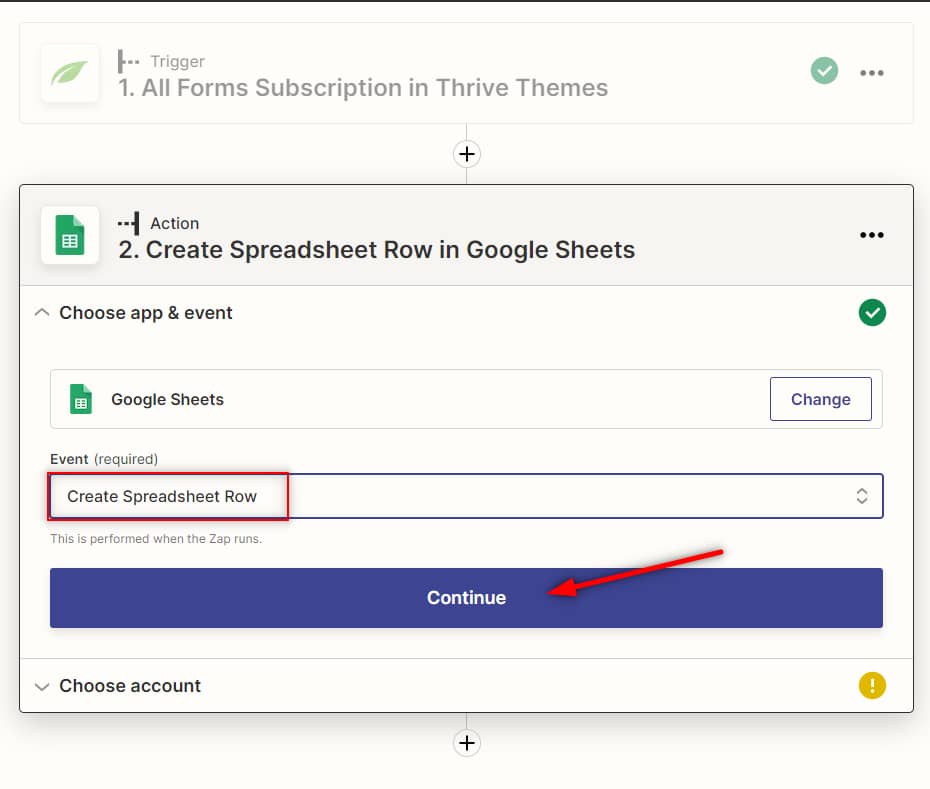
Task: Open the trigger step's three-dot menu
Action: [872, 73]
